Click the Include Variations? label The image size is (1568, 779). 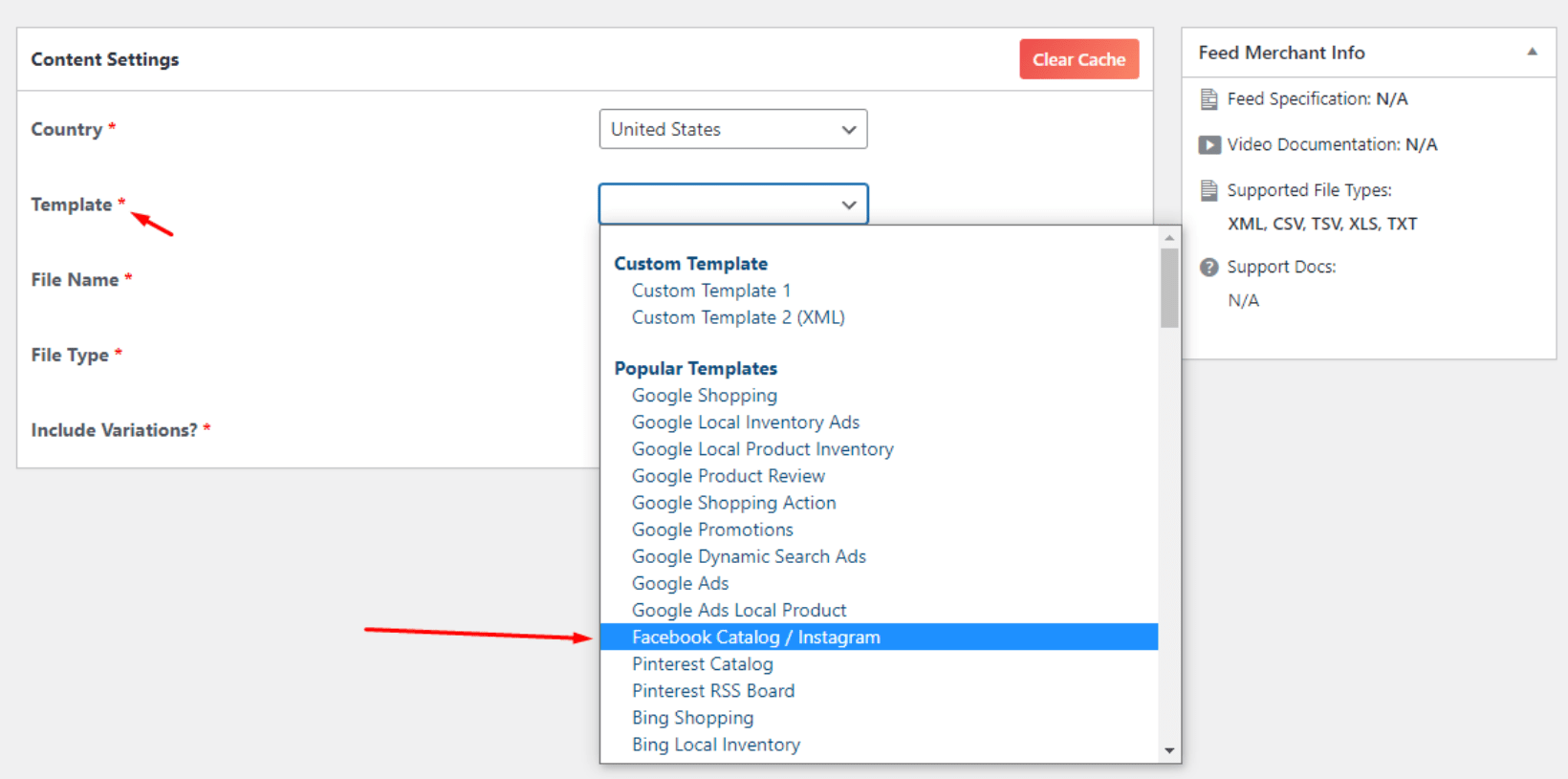click(114, 430)
